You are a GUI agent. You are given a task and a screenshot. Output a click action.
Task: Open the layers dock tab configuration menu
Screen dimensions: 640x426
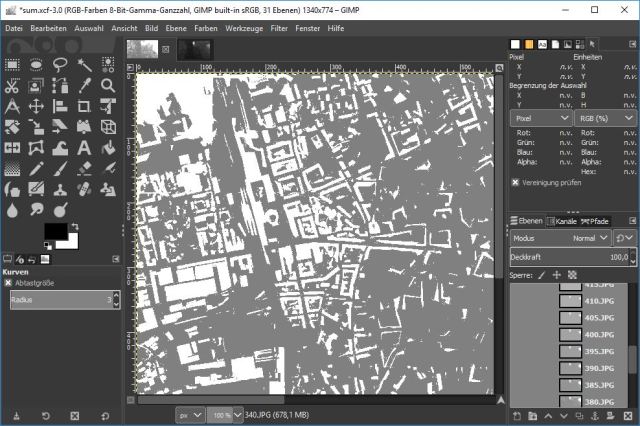point(632,221)
